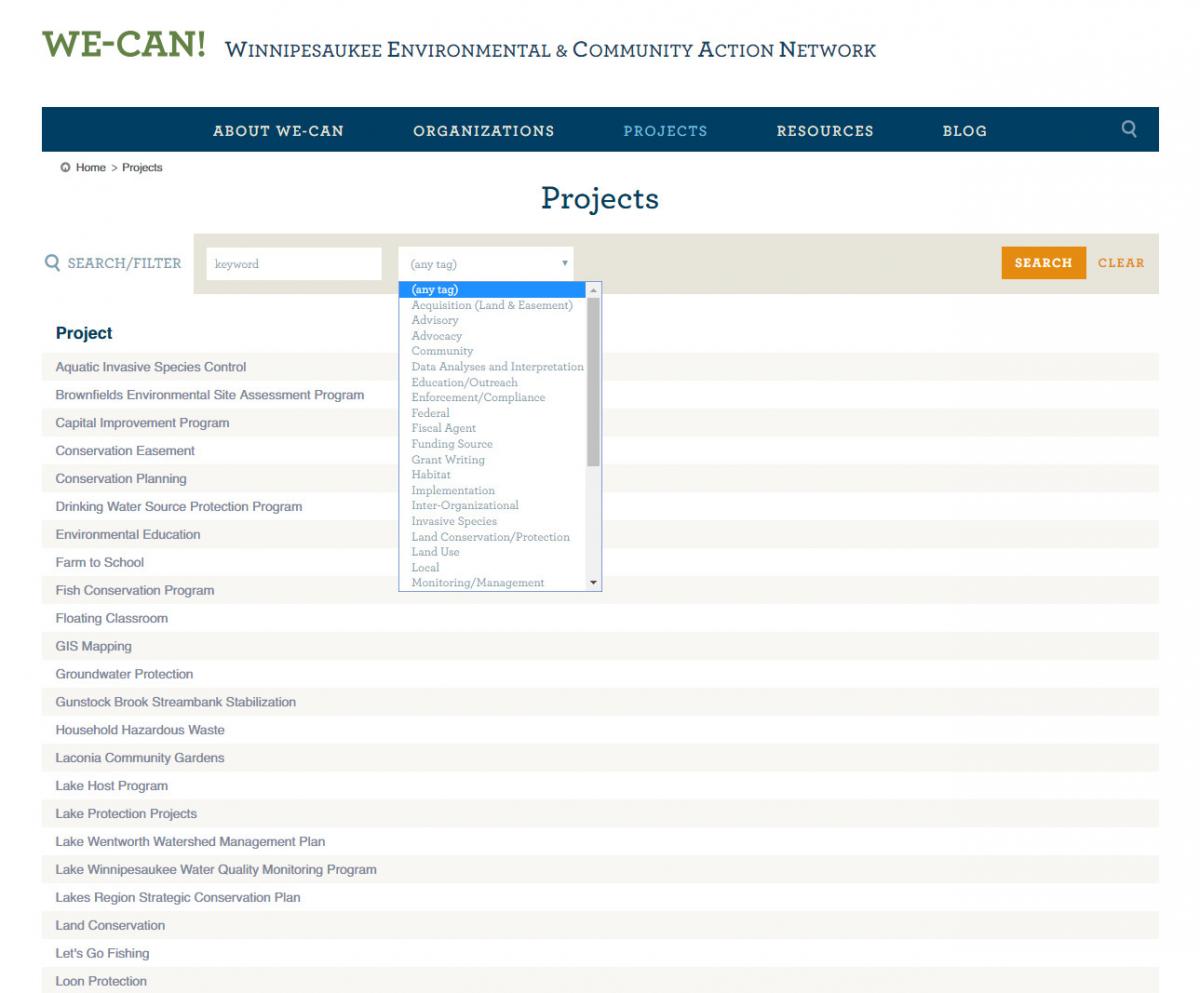Open Lake Winnipesaukee Water Quality Monitoring Program
This screenshot has width=1200, height=993.
tap(216, 870)
